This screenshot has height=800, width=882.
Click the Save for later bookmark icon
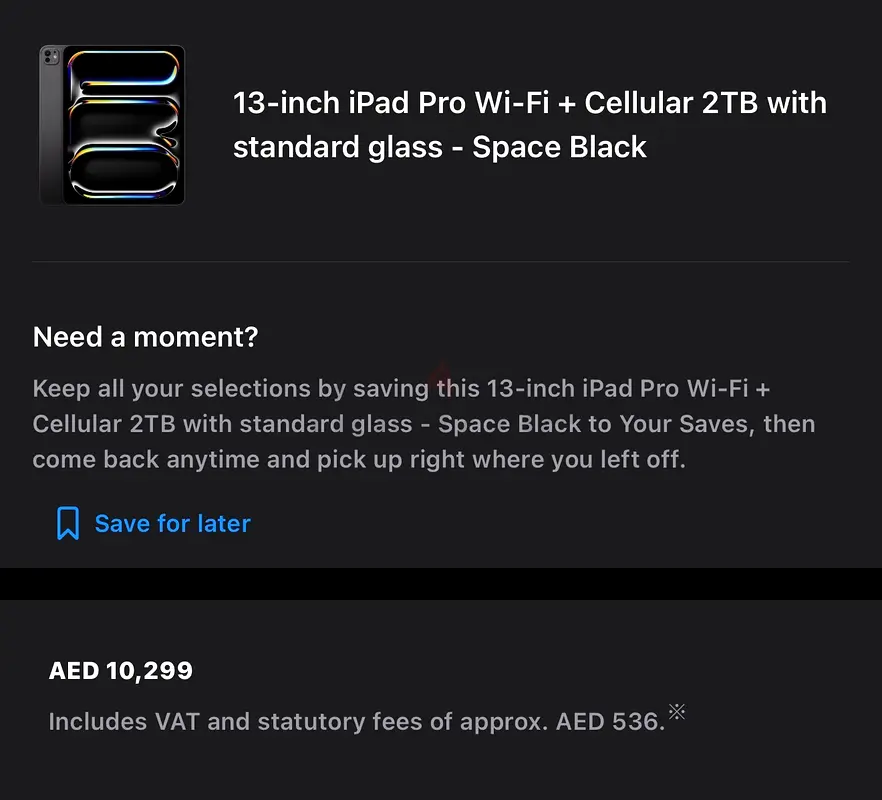[x=67, y=523]
